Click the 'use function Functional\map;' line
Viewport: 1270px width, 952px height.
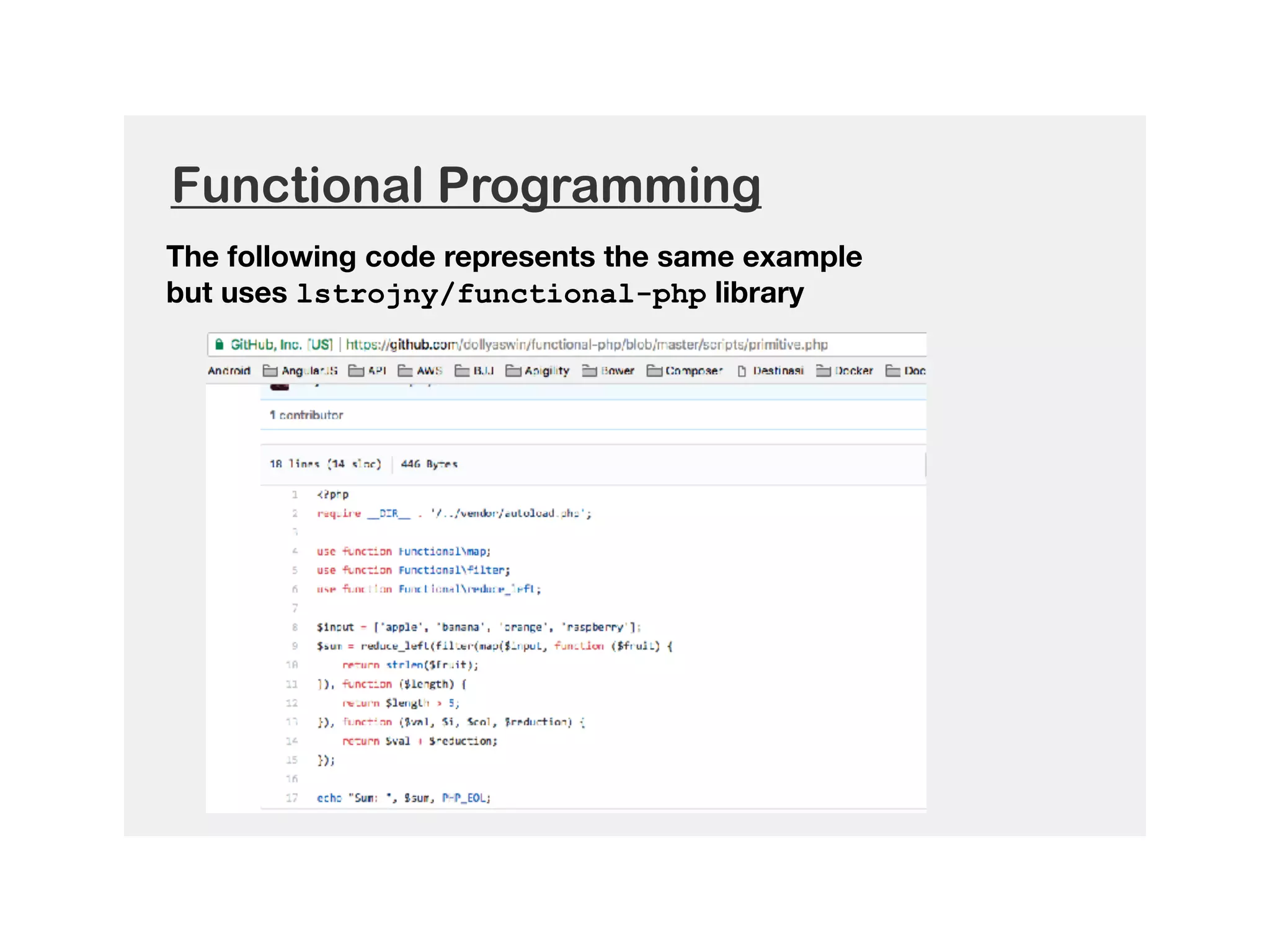(404, 551)
